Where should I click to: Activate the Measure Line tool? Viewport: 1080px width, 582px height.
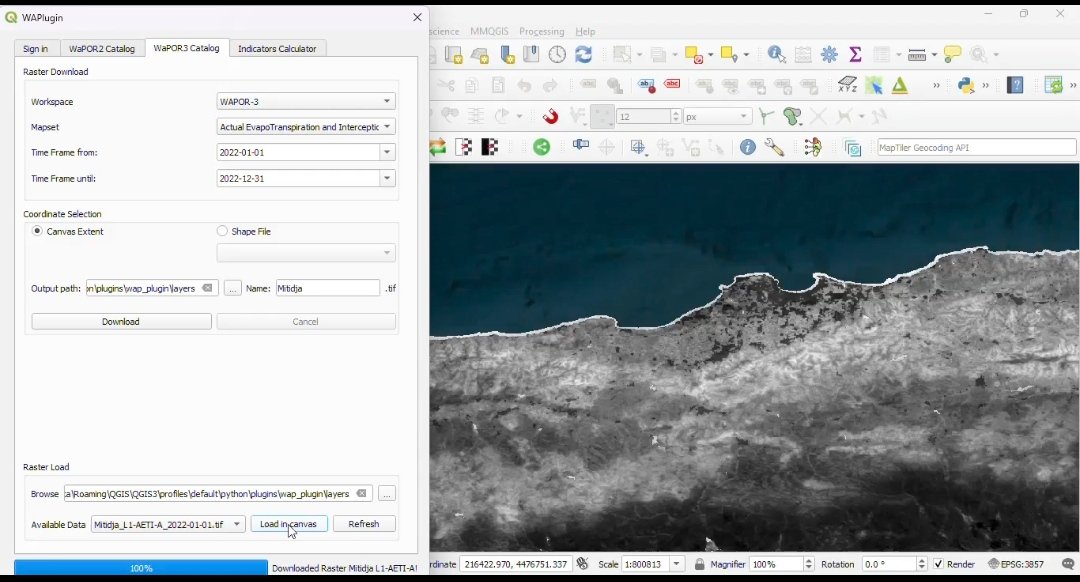click(917, 54)
